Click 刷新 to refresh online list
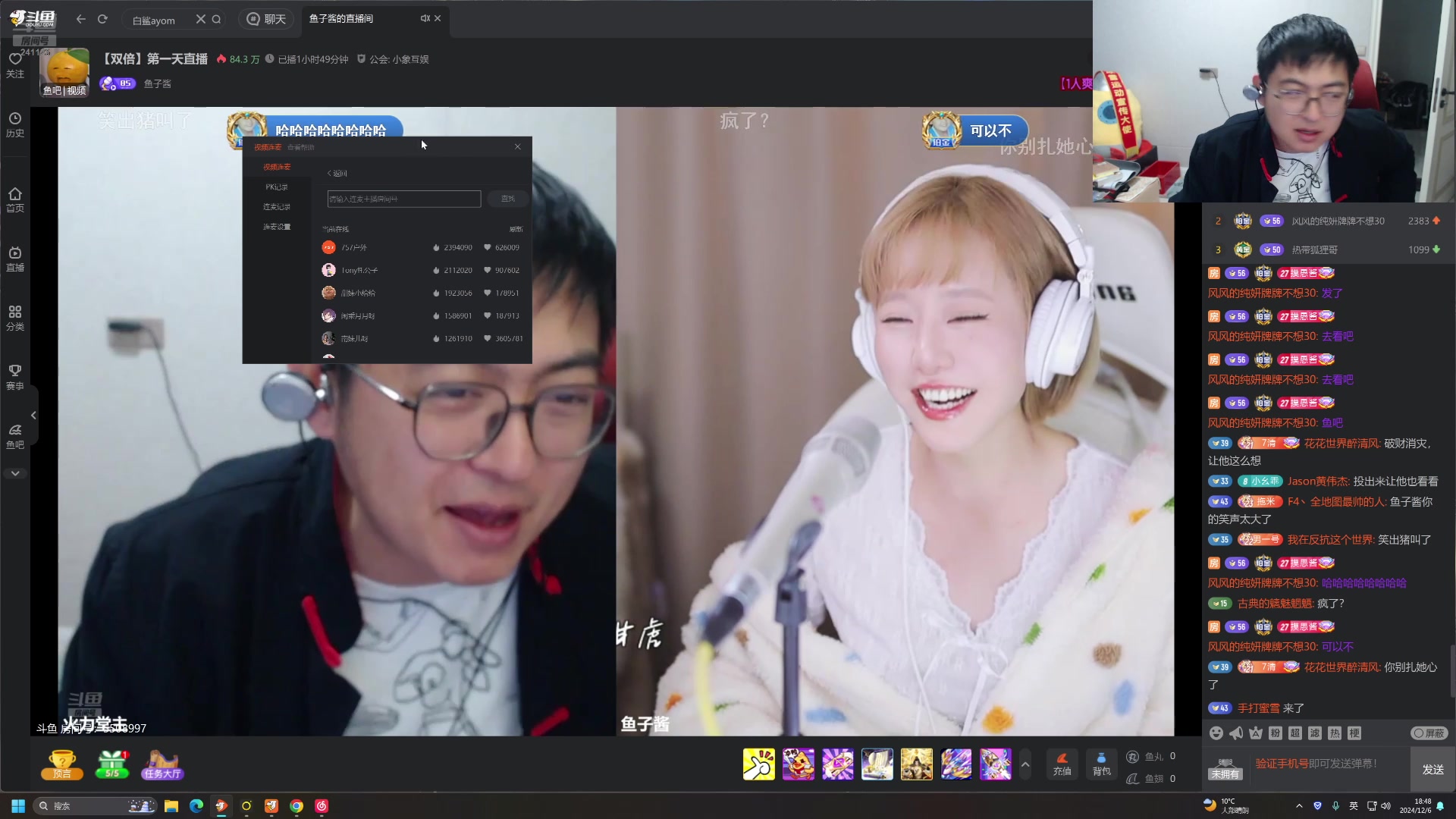Screen dimensions: 1456x819 [516, 229]
